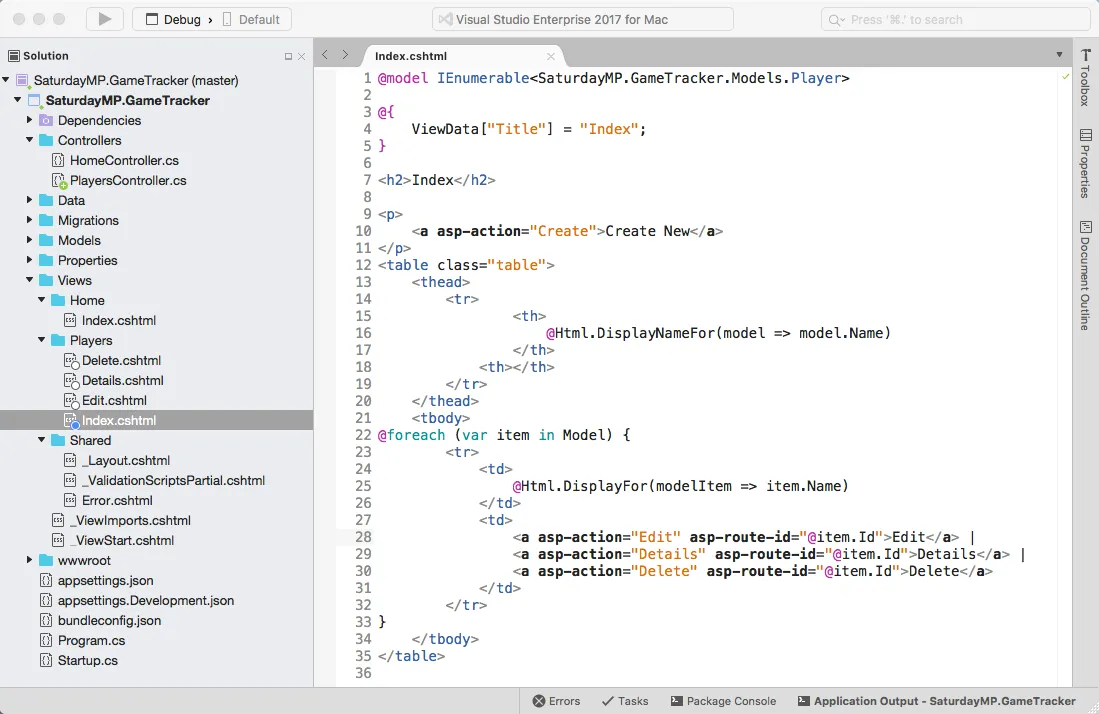
Task: Click the search field in the toolbar
Action: pos(955,20)
